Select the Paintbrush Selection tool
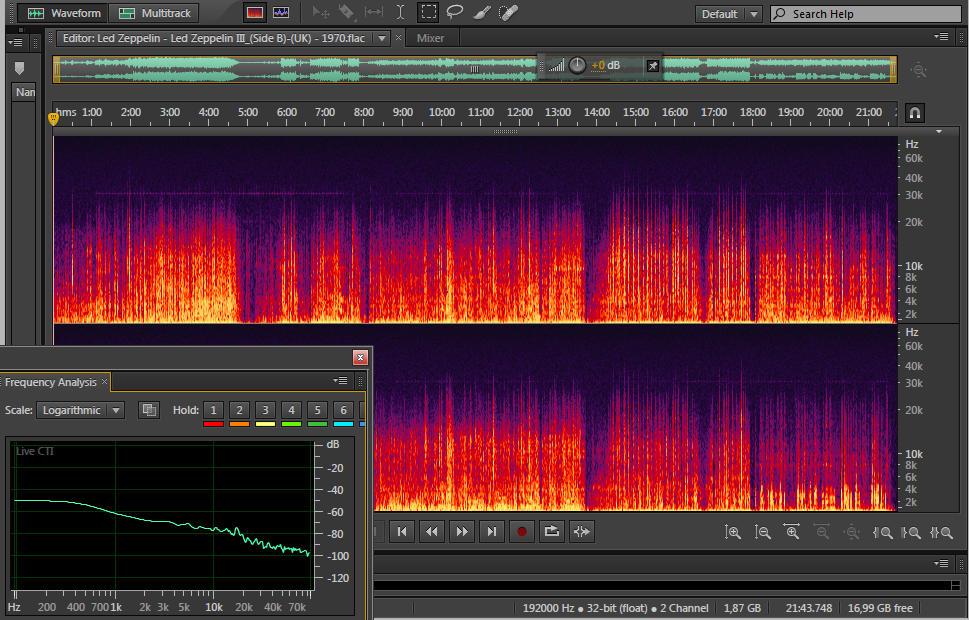 (x=481, y=12)
